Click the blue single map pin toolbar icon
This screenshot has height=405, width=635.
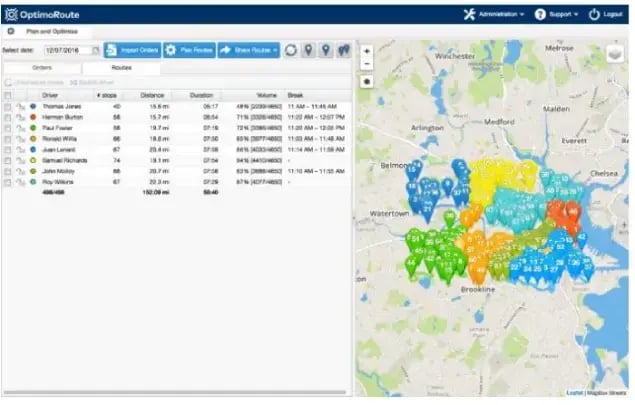pos(326,50)
